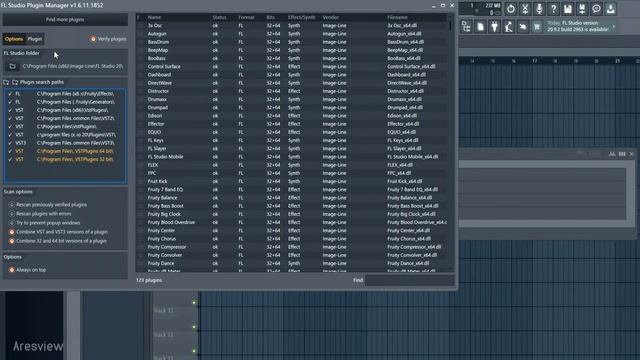Open the FL Studio shop cart icon
The height and width of the screenshot is (360, 640).
tap(537, 27)
